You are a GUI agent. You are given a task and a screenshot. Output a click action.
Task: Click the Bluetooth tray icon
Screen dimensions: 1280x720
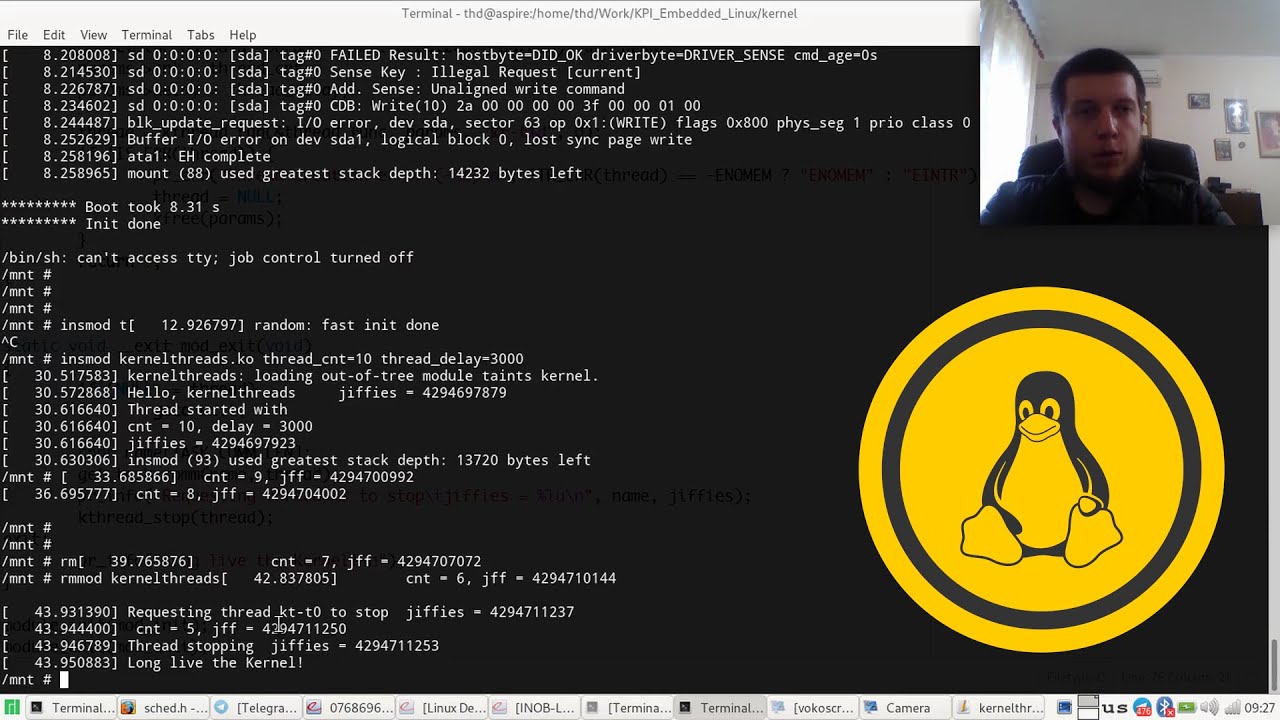pos(1166,707)
